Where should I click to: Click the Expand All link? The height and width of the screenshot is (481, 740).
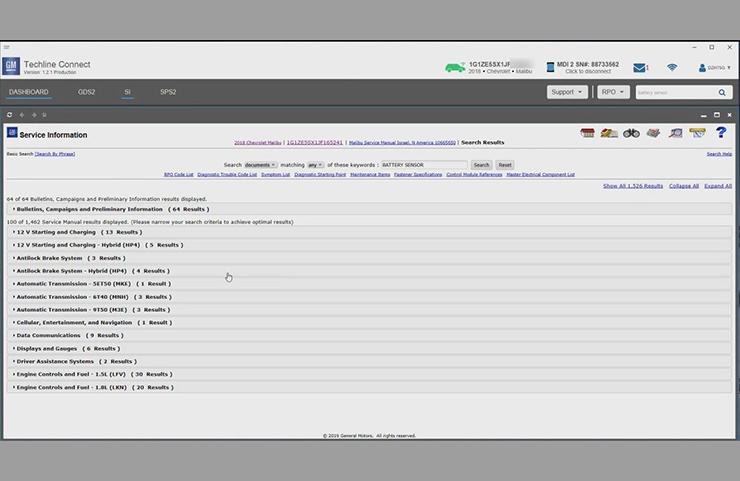pos(718,186)
